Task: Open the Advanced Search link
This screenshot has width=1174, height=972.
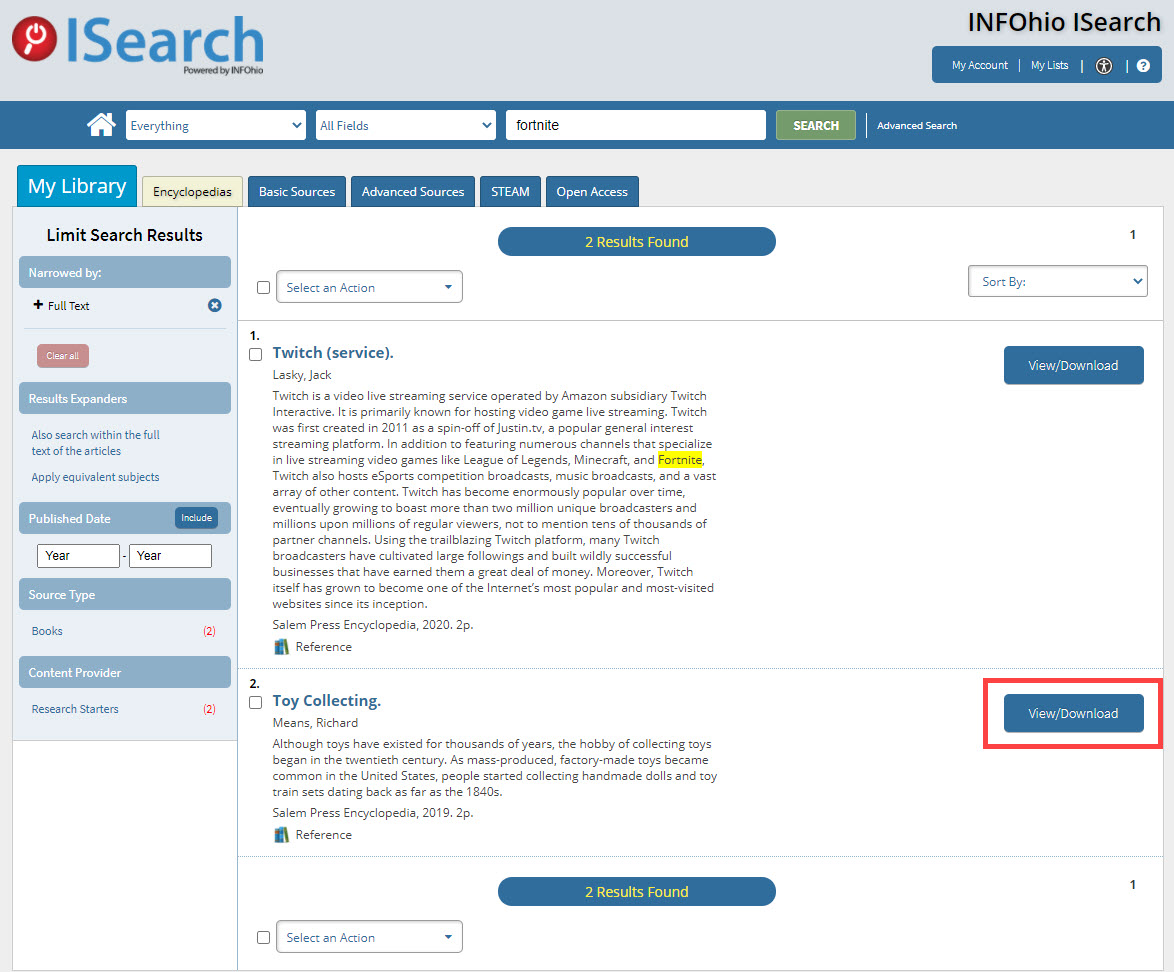Action: 917,126
